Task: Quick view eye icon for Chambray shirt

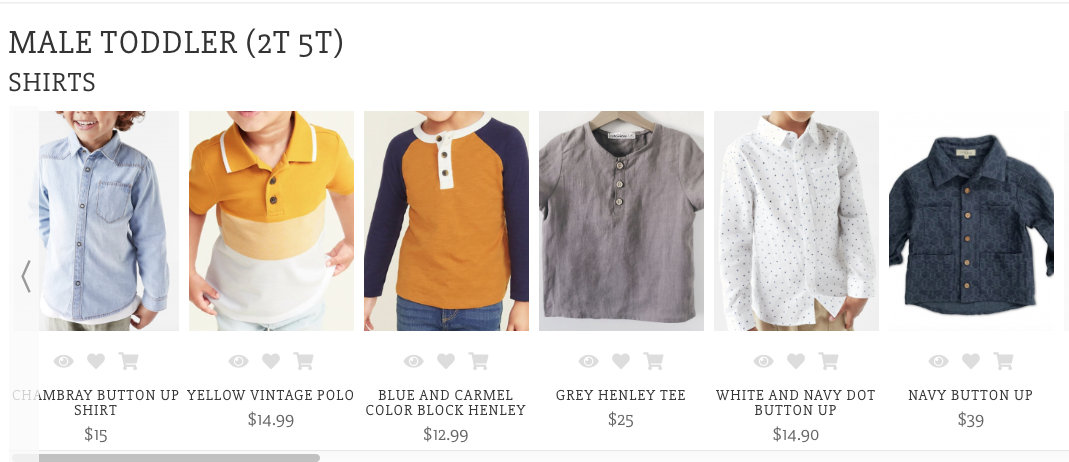Action: 63,361
